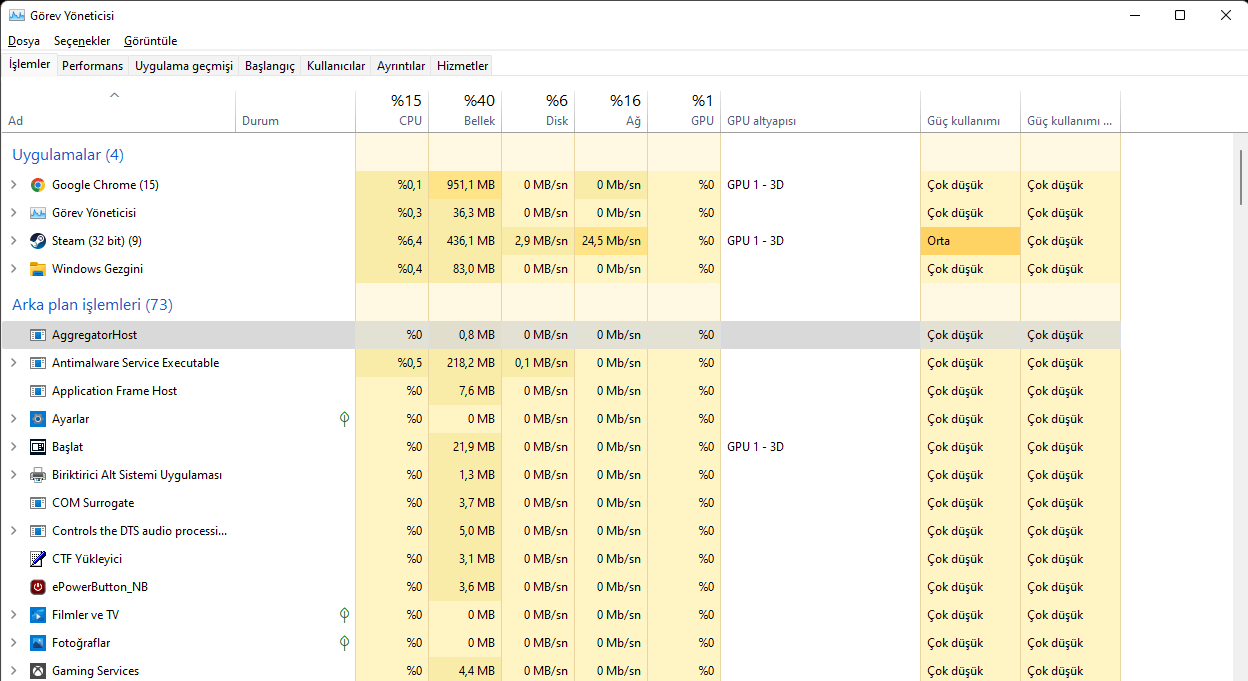Sort by the Ad column header

[x=118, y=112]
